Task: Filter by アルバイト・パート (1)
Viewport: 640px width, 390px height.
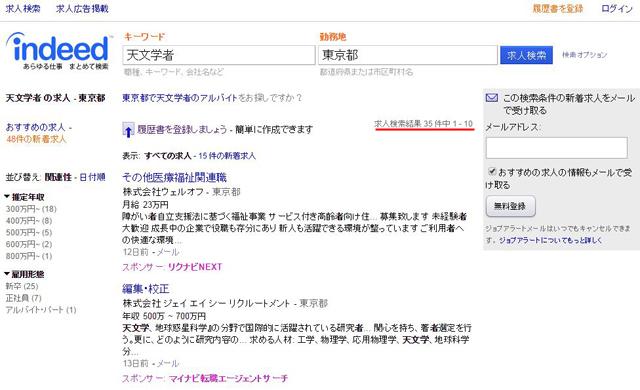Action: pyautogui.click(x=41, y=310)
